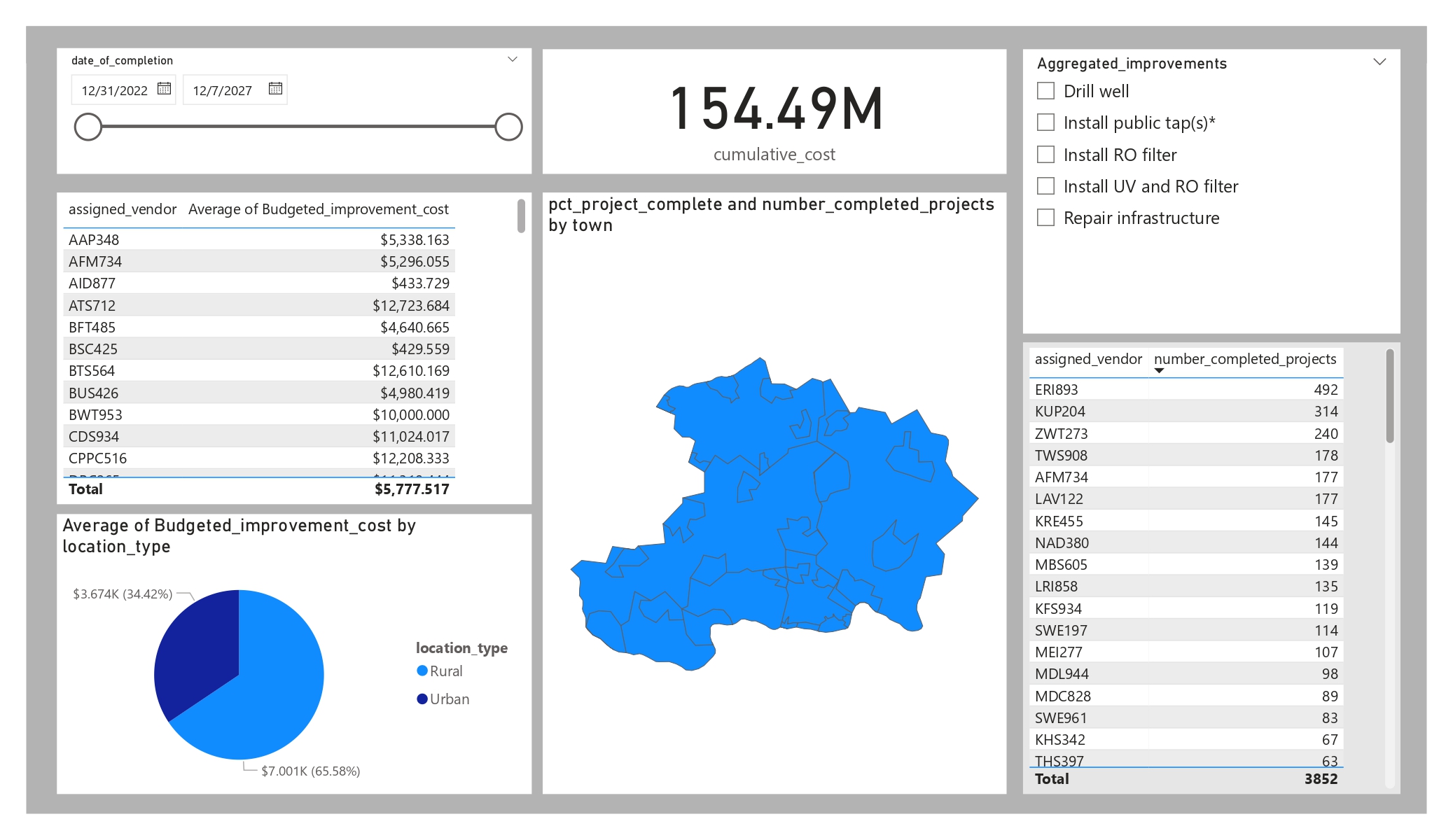
Task: Select the AAP348 vendor row
Action: click(x=259, y=239)
